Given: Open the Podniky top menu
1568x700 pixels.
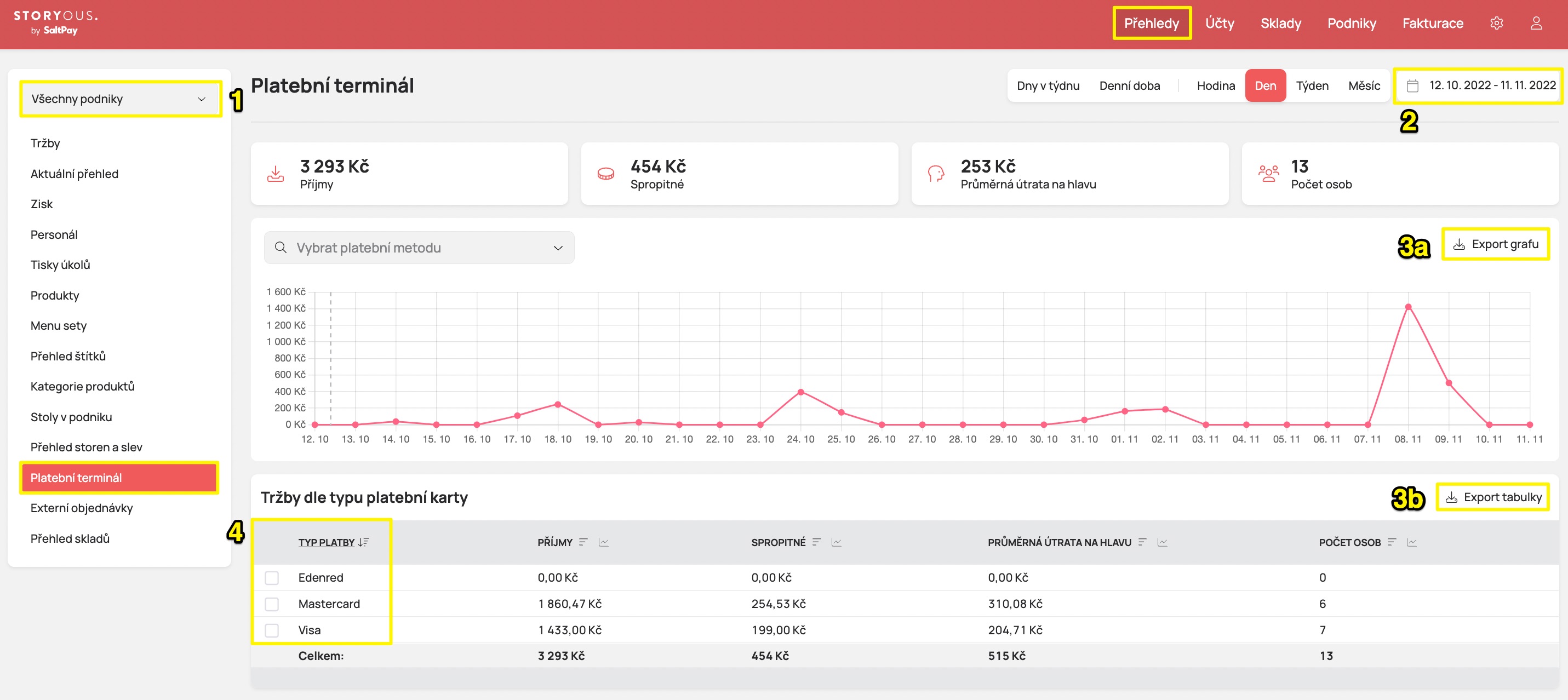Looking at the screenshot, I should (1351, 23).
